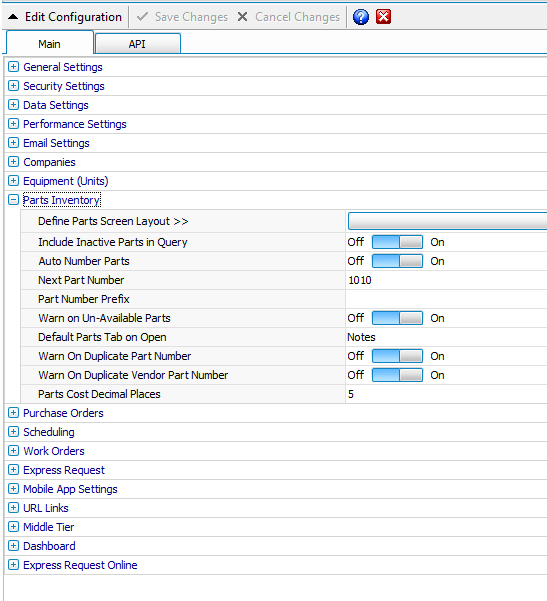The height and width of the screenshot is (601, 547).
Task: Click the Default Parts Tab on Open label
Action: 102,337
